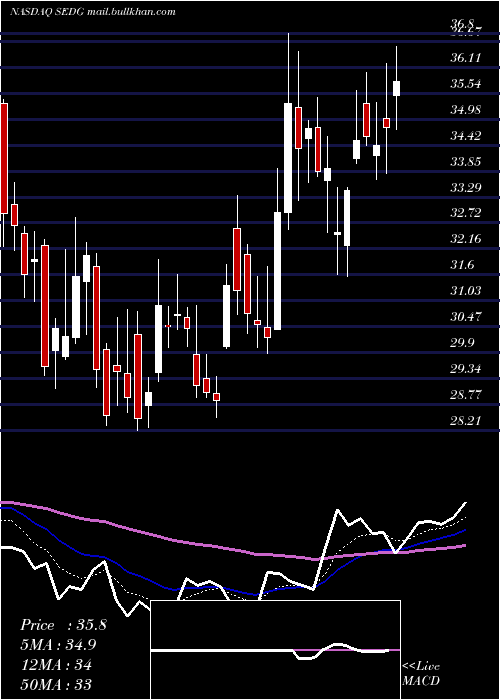Image resolution: width=500 pixels, height=700 pixels.
Task: Select the 33.29 price axis label
Action: pos(466,187)
